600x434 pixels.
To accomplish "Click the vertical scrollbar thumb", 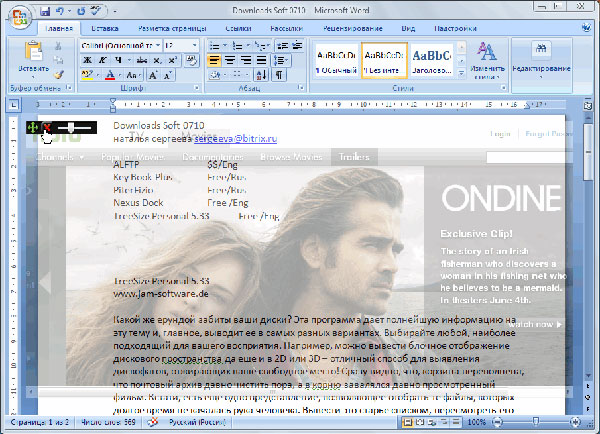I will click(x=589, y=152).
